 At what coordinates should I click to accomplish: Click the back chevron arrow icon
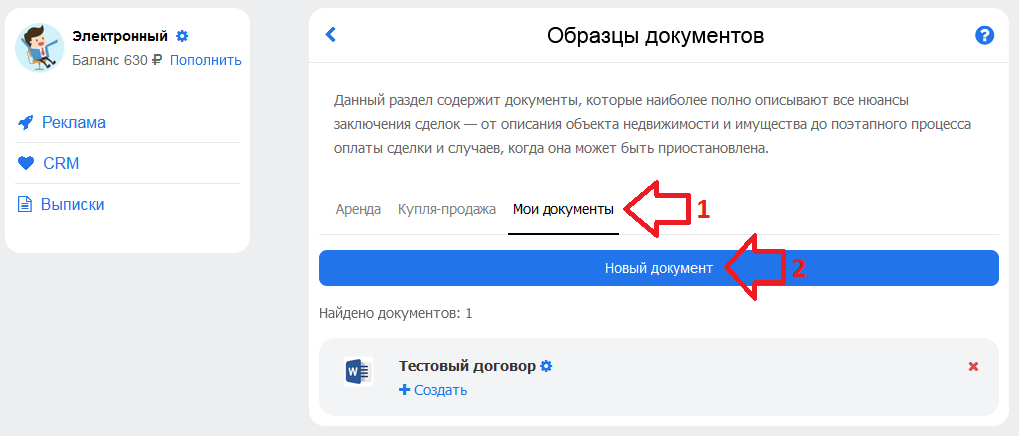[330, 34]
